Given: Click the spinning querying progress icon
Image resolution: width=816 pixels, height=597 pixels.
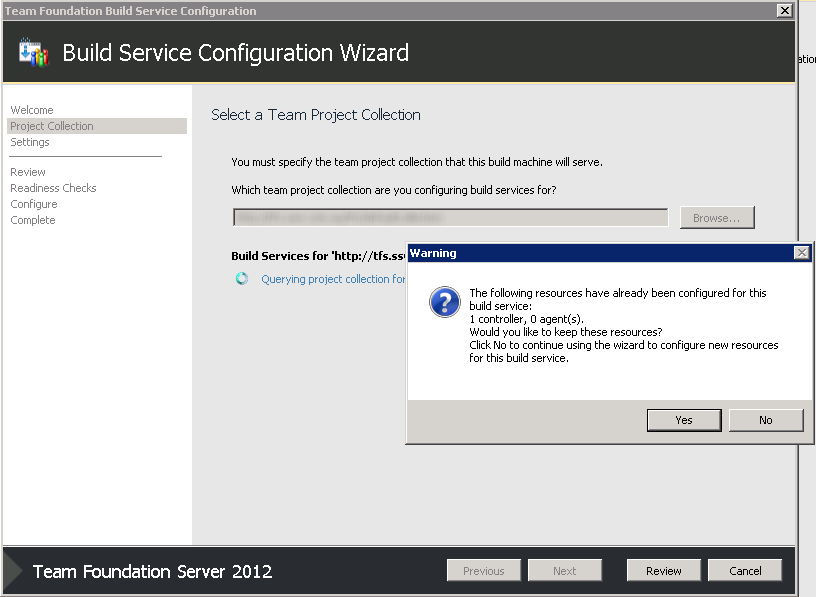Looking at the screenshot, I should tap(242, 278).
